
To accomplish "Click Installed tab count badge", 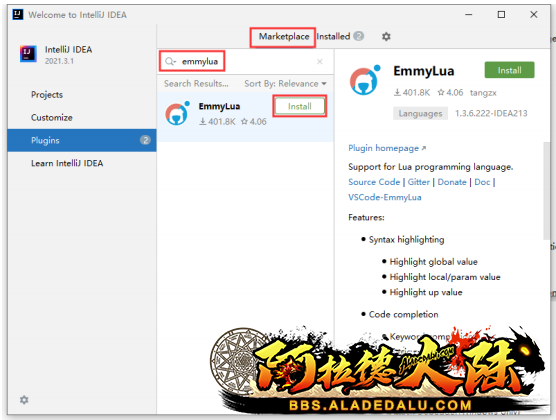I will pos(358,36).
